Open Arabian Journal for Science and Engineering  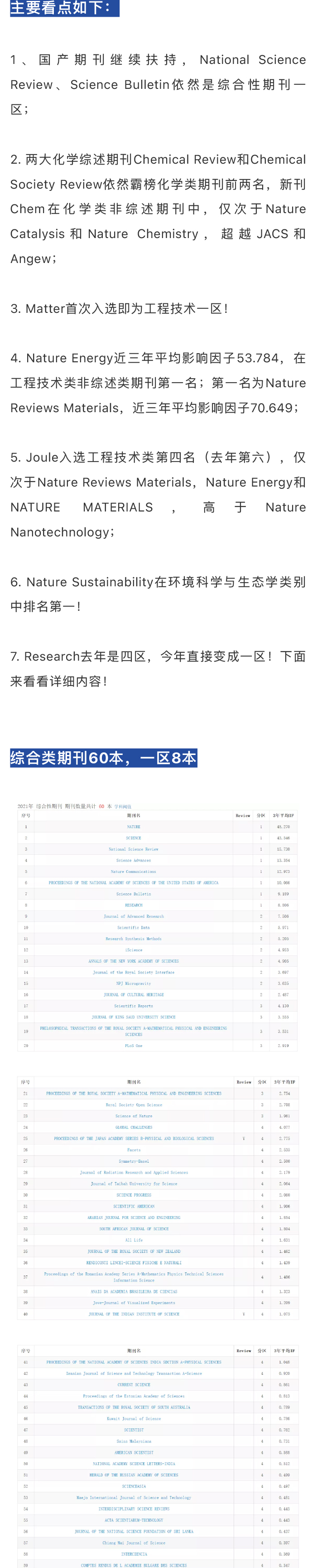pos(134,1217)
